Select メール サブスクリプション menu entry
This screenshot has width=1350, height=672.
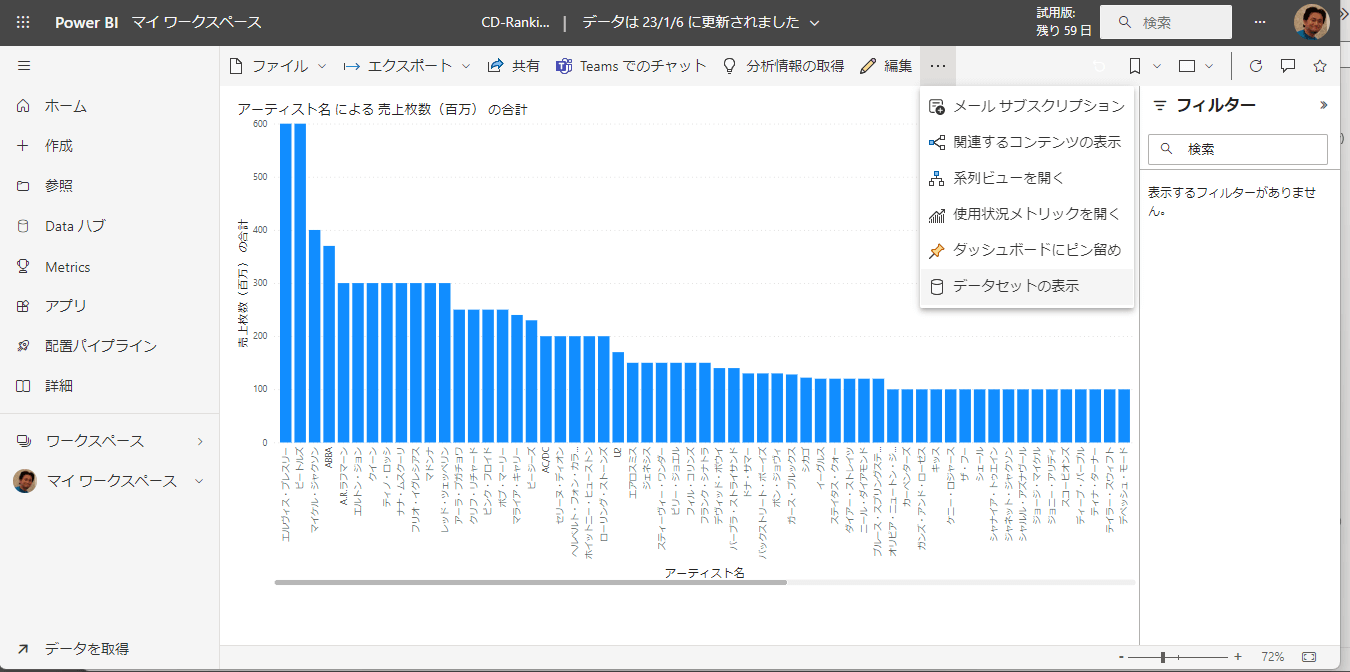click(1038, 106)
